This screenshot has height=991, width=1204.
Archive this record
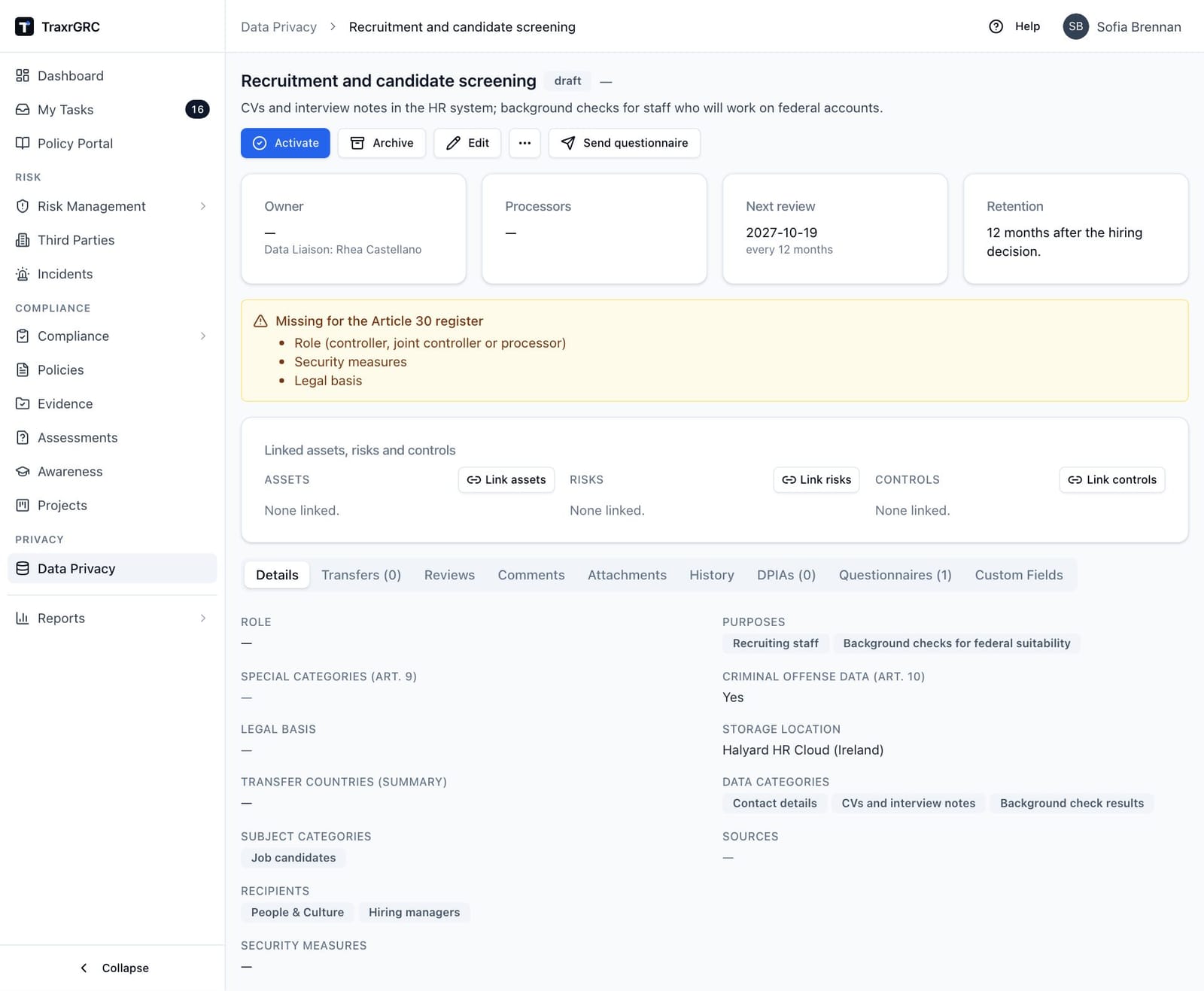pos(382,143)
